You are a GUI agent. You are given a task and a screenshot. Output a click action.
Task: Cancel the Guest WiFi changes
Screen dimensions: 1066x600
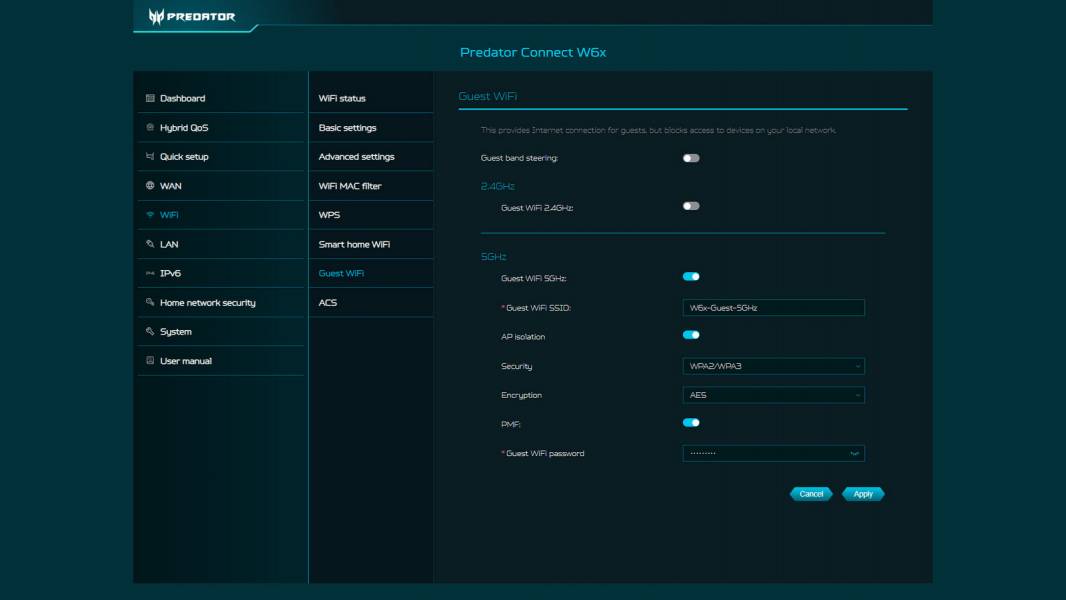click(x=811, y=493)
